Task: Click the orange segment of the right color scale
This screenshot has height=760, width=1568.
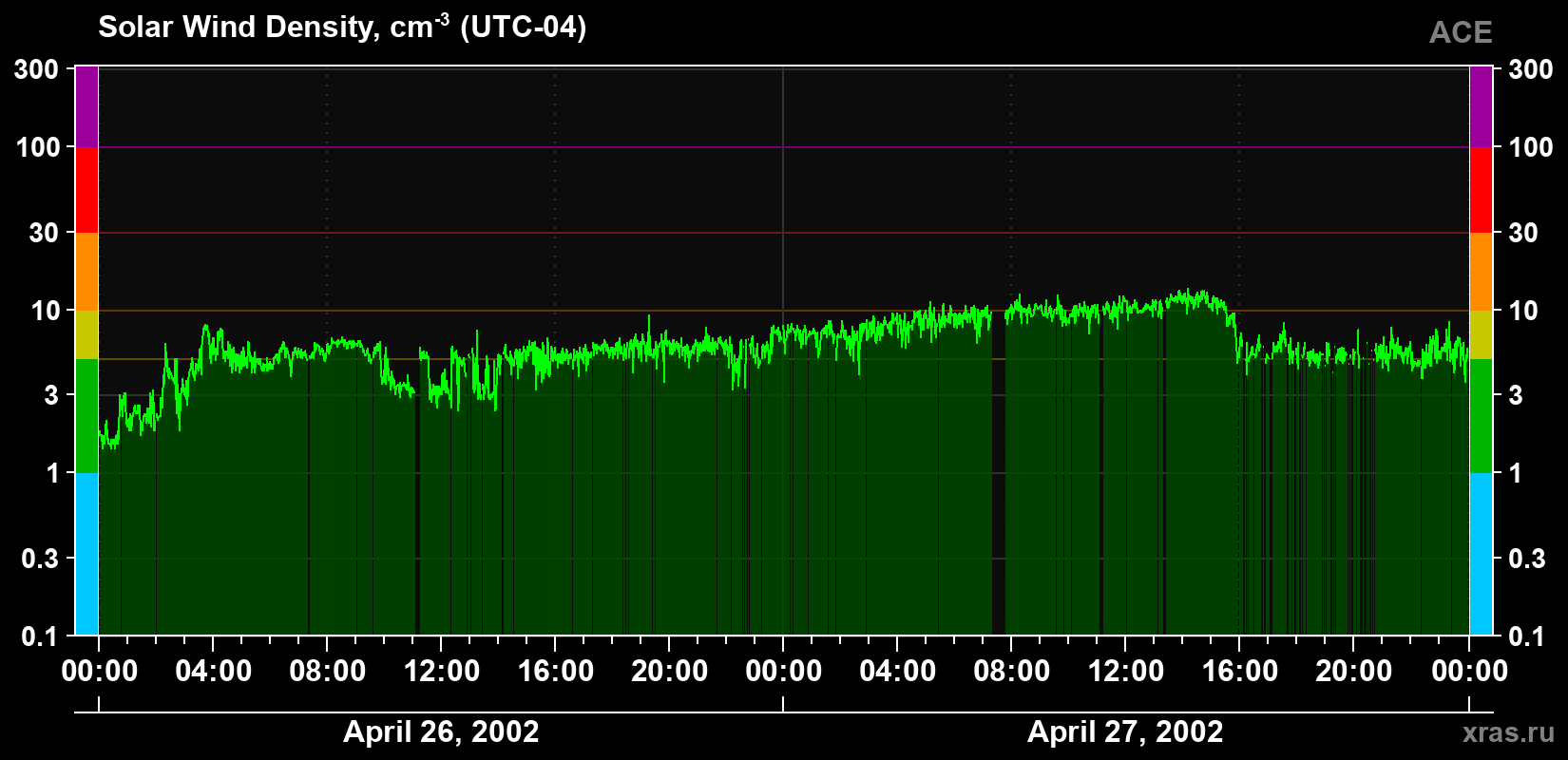Action: 1481,272
